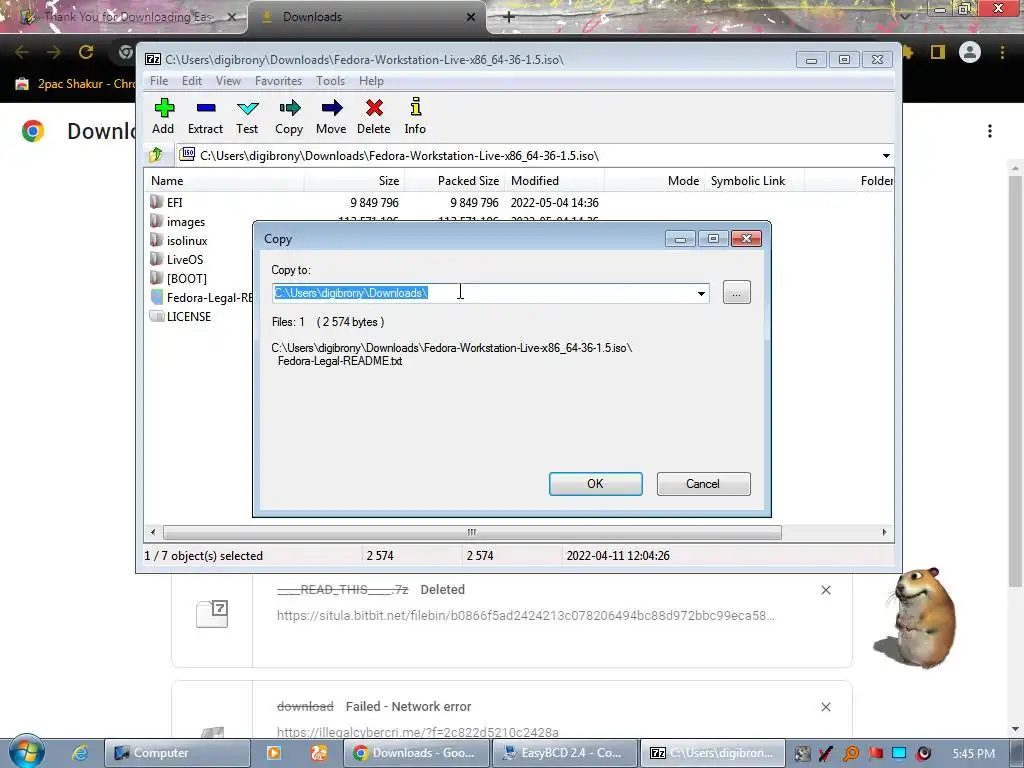
Task: Open the Favorites menu
Action: pyautogui.click(x=278, y=81)
